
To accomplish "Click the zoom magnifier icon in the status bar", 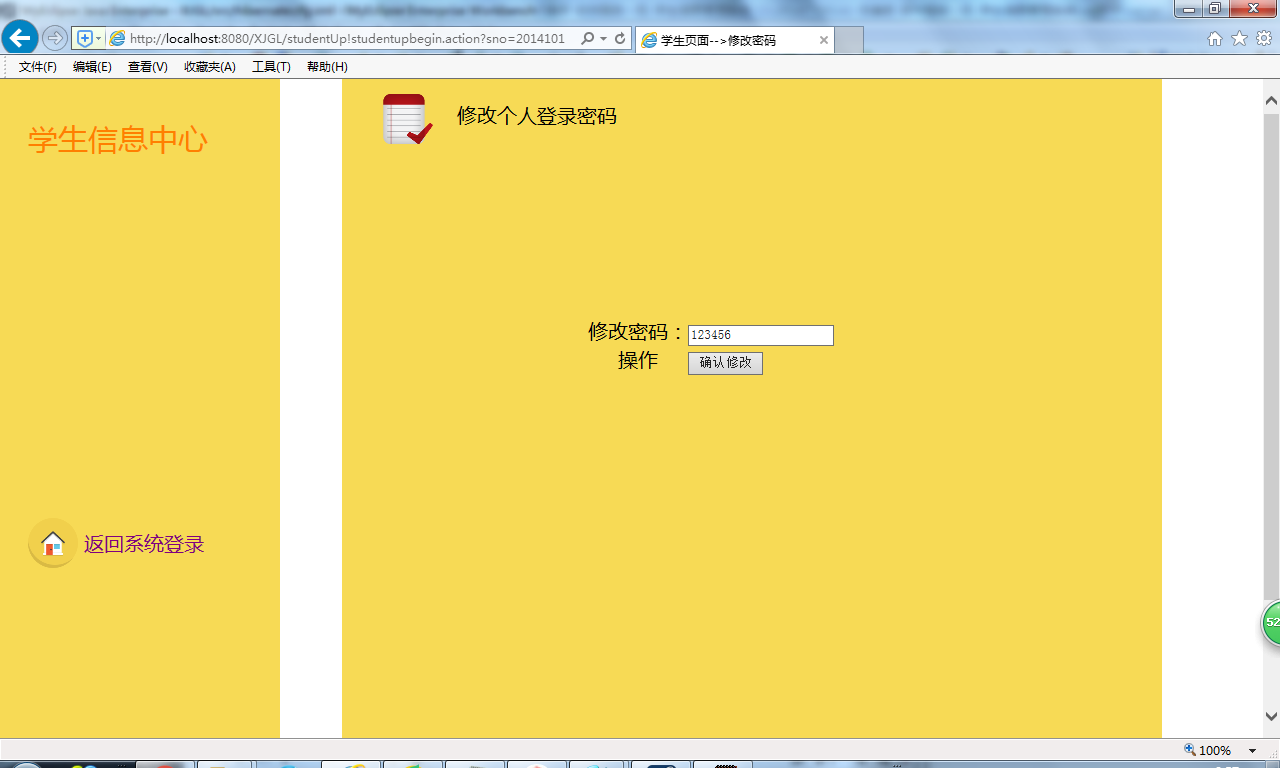I will (1188, 749).
